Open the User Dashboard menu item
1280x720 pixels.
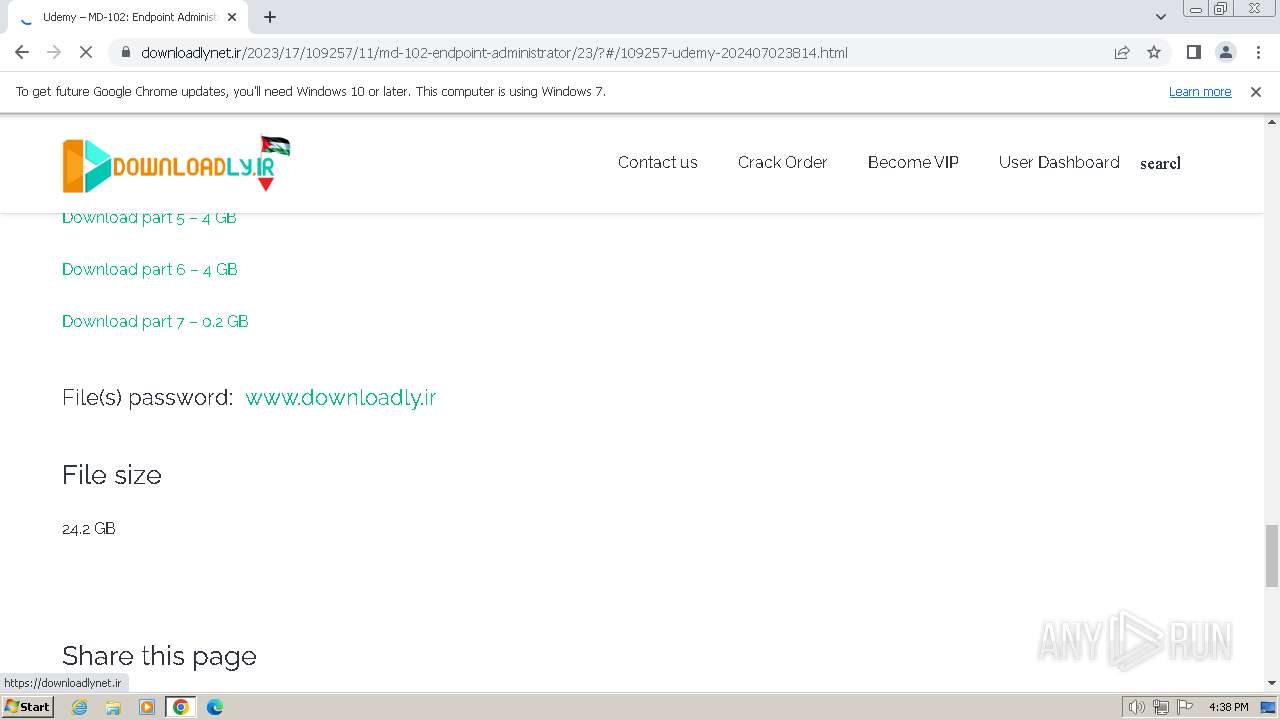(1059, 162)
